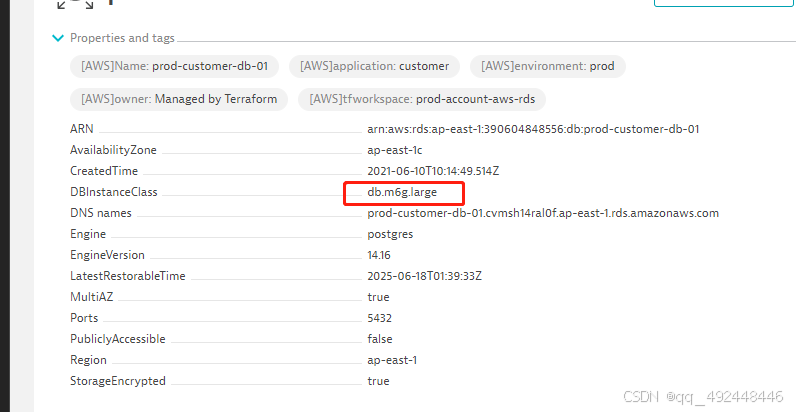This screenshot has height=412, width=803.
Task: Click the LatestRestorableTime label
Action: [x=128, y=276]
